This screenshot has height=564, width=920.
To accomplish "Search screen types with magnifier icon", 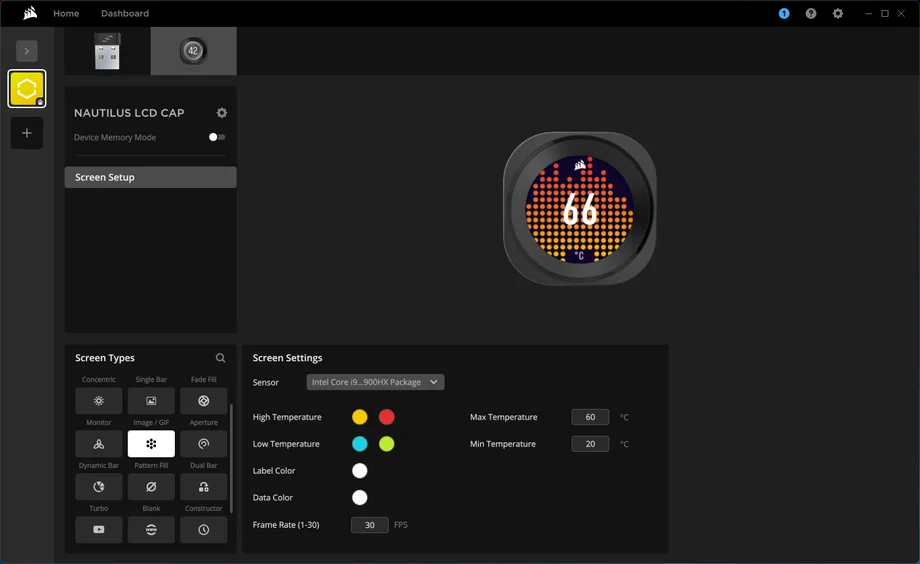I will 221,358.
